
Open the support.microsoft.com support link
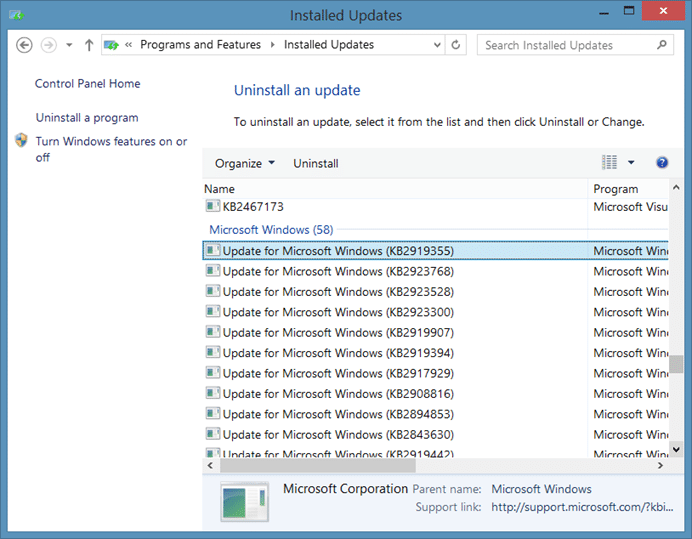pos(583,507)
